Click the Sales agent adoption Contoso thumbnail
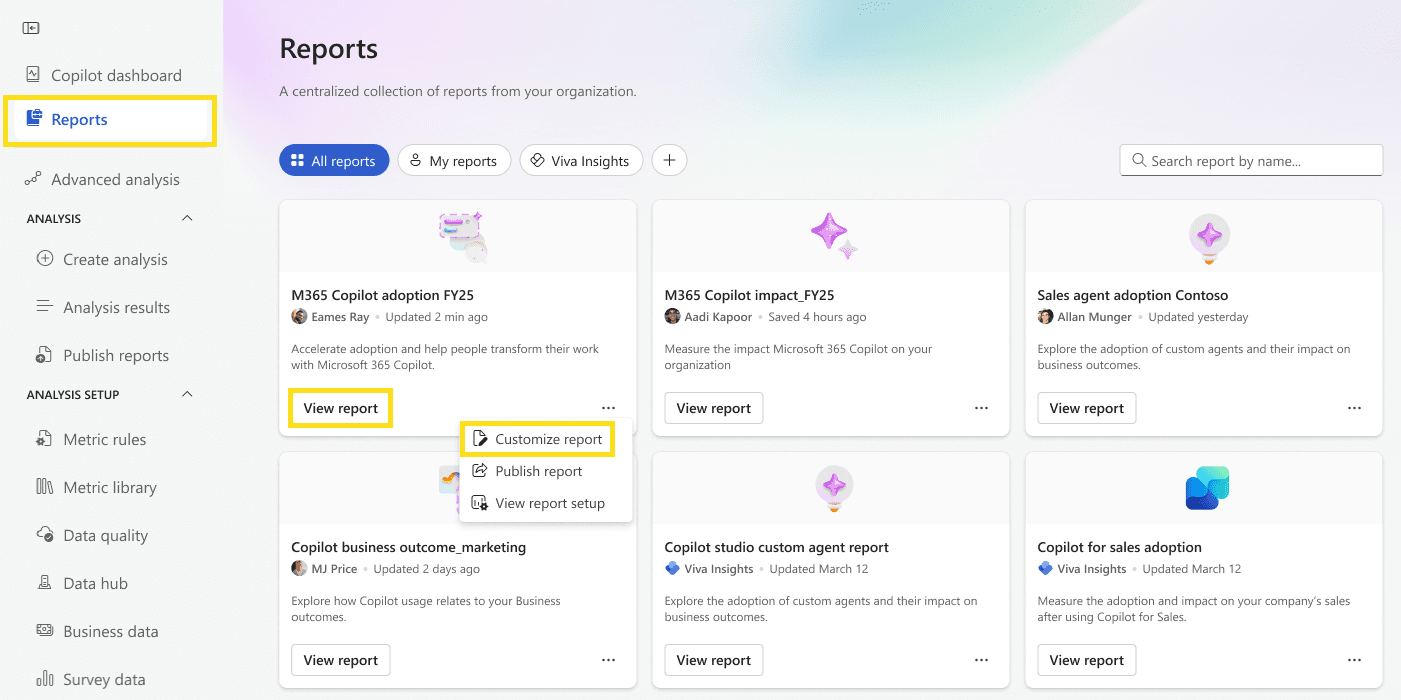Screen dimensions: 1401x700 pyautogui.click(x=1209, y=238)
